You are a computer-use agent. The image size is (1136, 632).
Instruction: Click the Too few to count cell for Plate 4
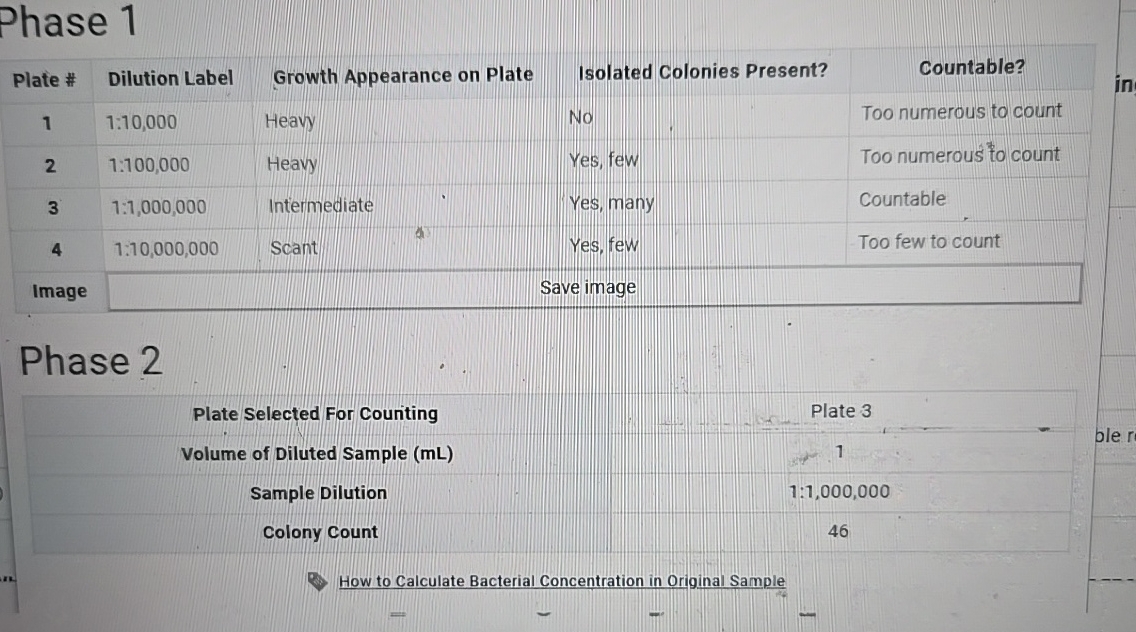(929, 241)
